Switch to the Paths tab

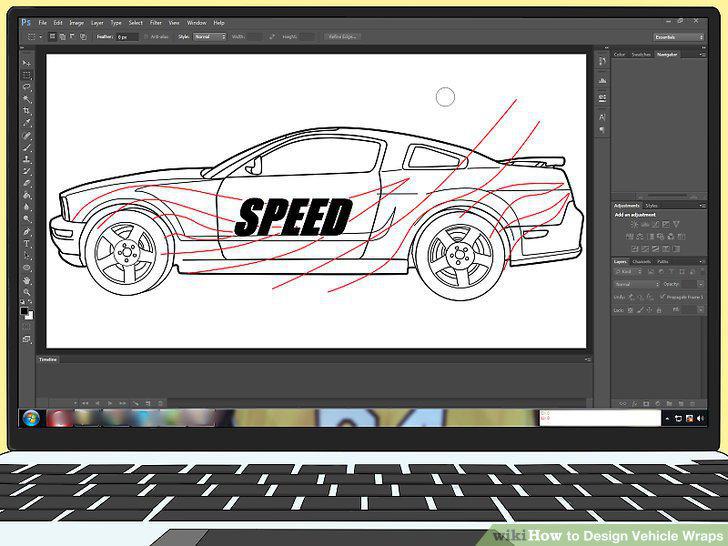[x=663, y=261]
